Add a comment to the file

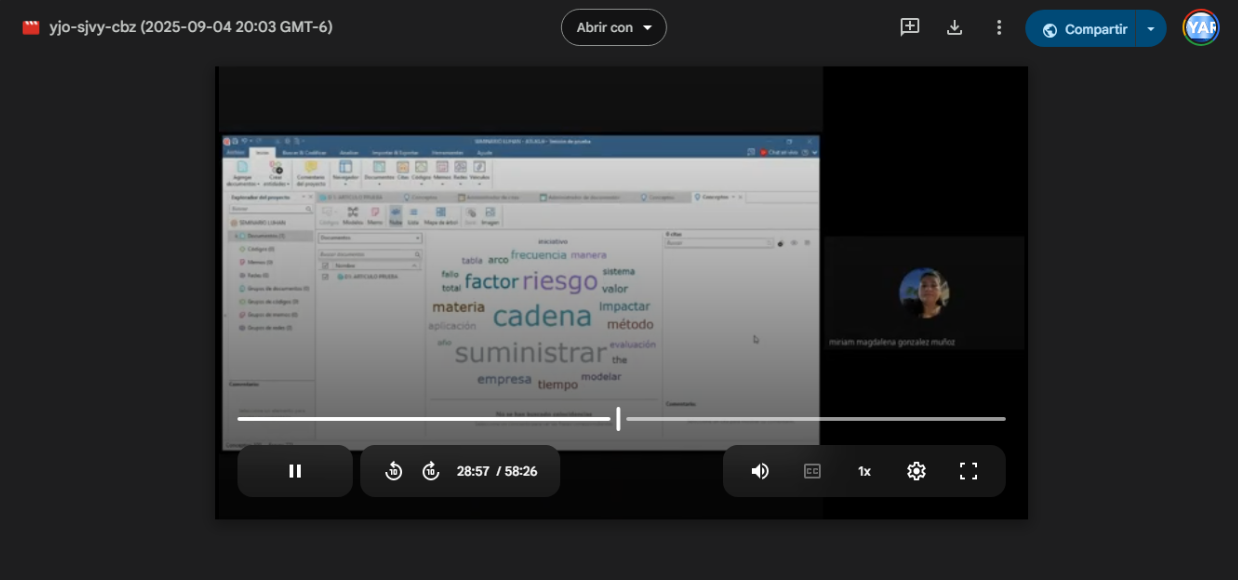point(909,28)
